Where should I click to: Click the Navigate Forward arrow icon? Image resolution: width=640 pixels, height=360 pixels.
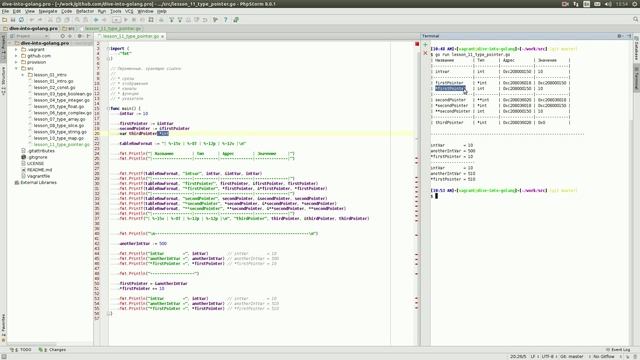[x=104, y=20]
